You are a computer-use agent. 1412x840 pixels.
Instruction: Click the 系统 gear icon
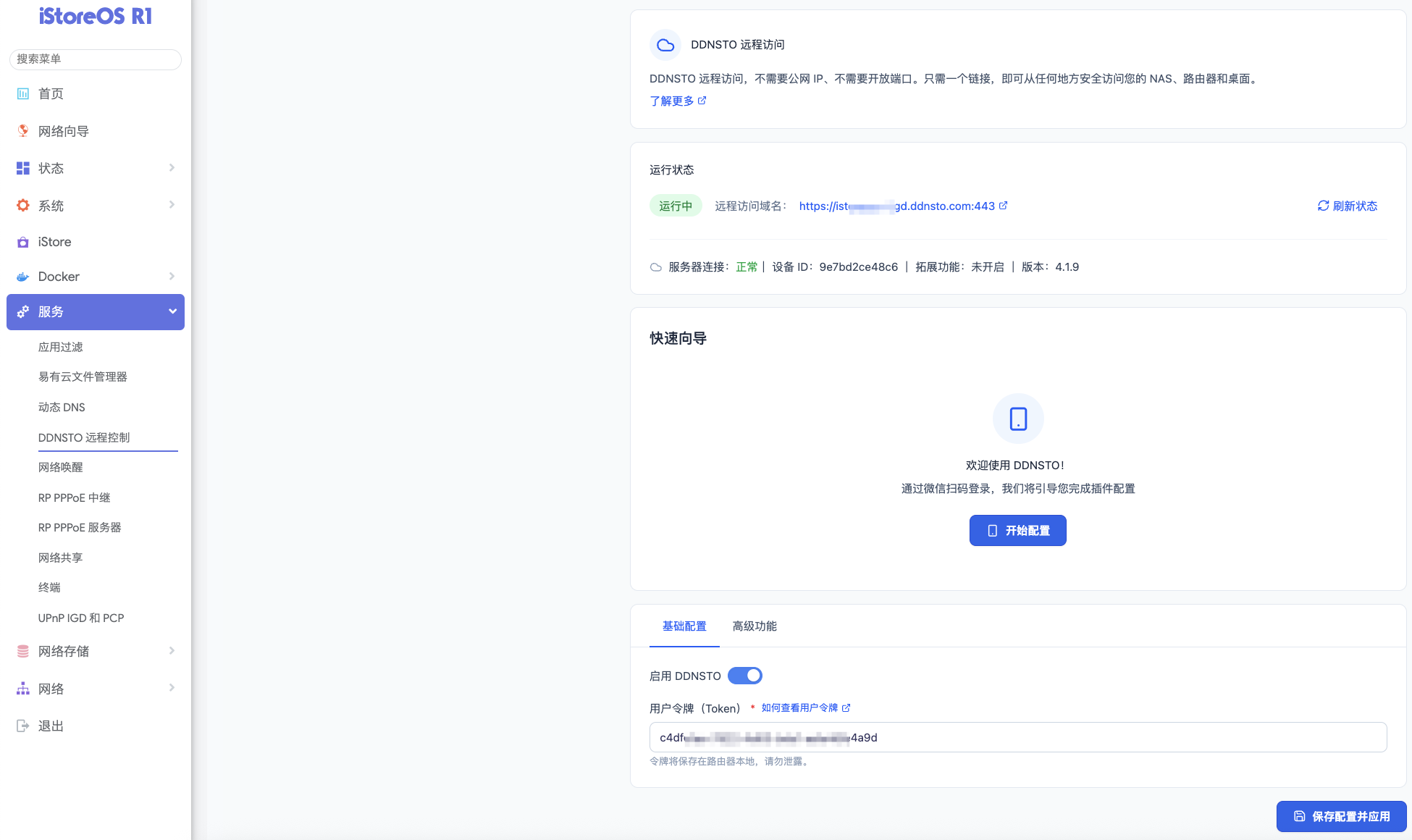(x=23, y=206)
